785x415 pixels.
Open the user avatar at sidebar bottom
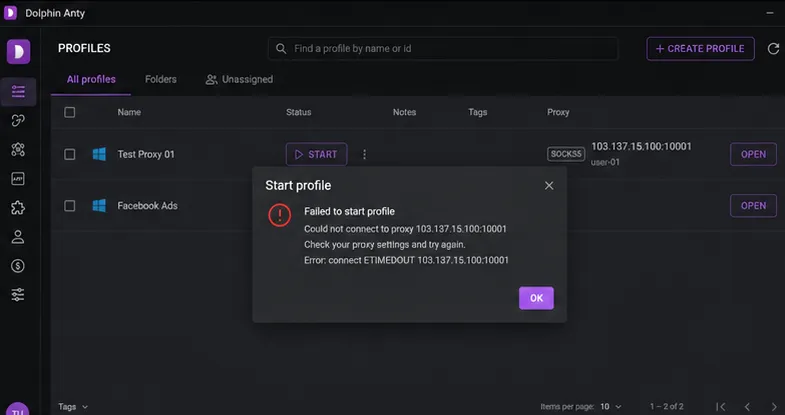(x=18, y=408)
